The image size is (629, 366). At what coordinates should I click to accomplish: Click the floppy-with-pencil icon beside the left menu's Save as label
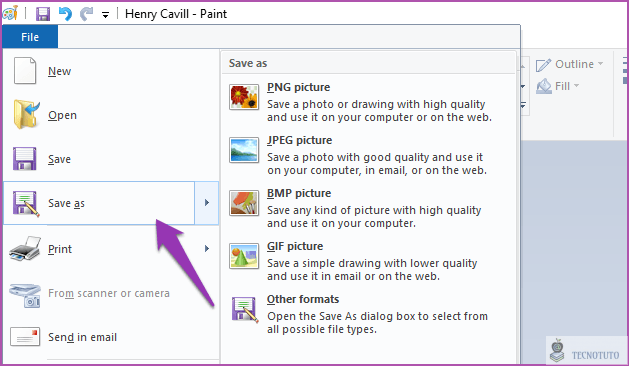click(26, 203)
